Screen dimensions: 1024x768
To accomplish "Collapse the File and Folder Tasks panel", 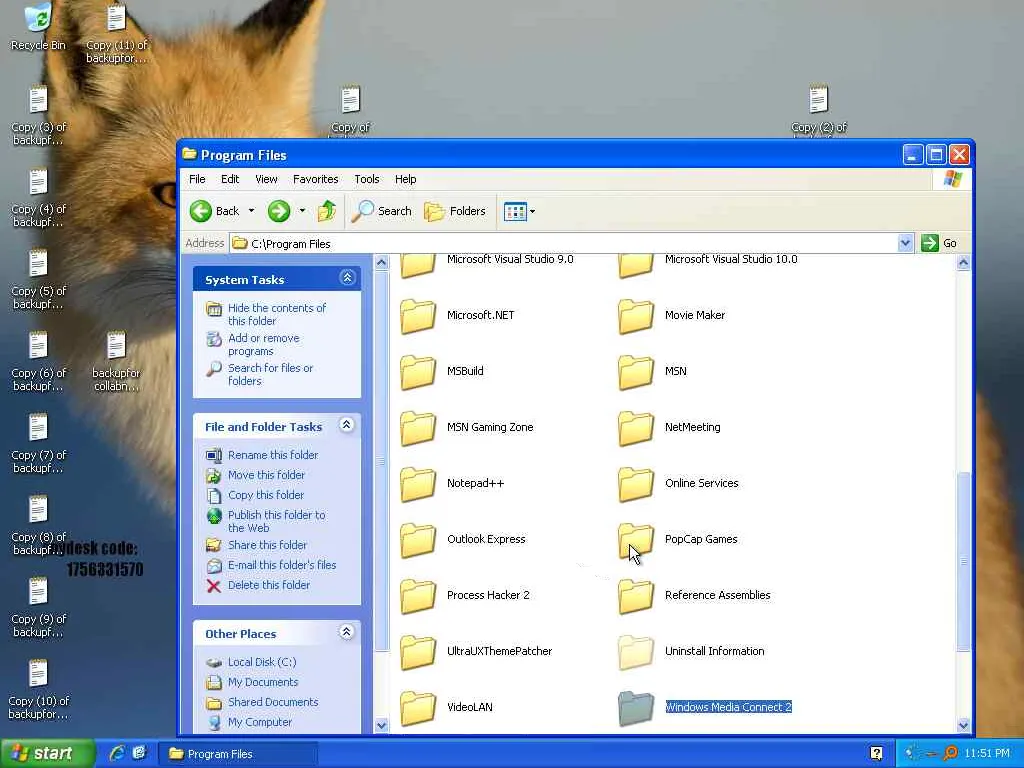I will pos(347,425).
